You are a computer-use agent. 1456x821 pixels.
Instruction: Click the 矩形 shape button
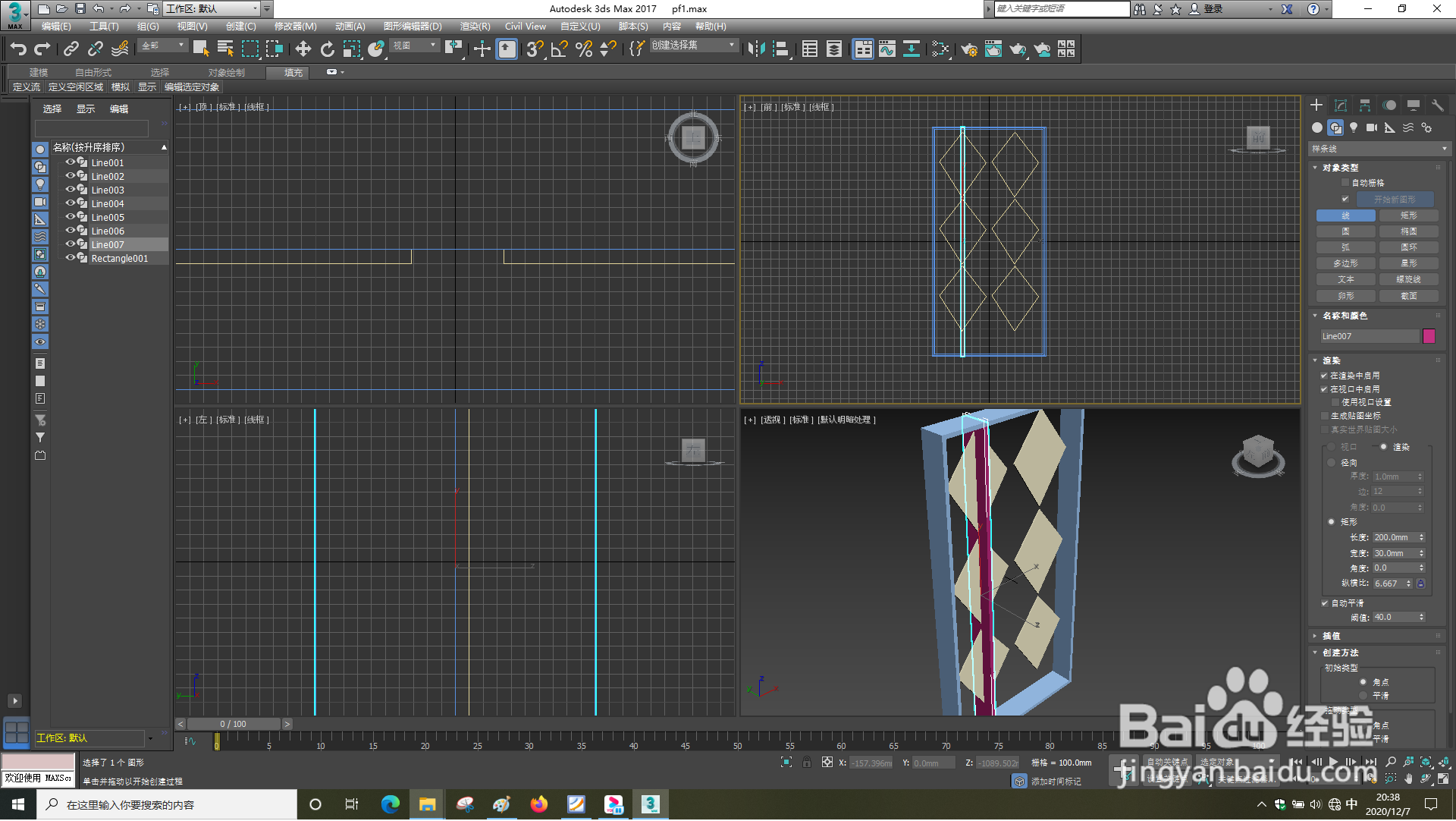[1408, 215]
